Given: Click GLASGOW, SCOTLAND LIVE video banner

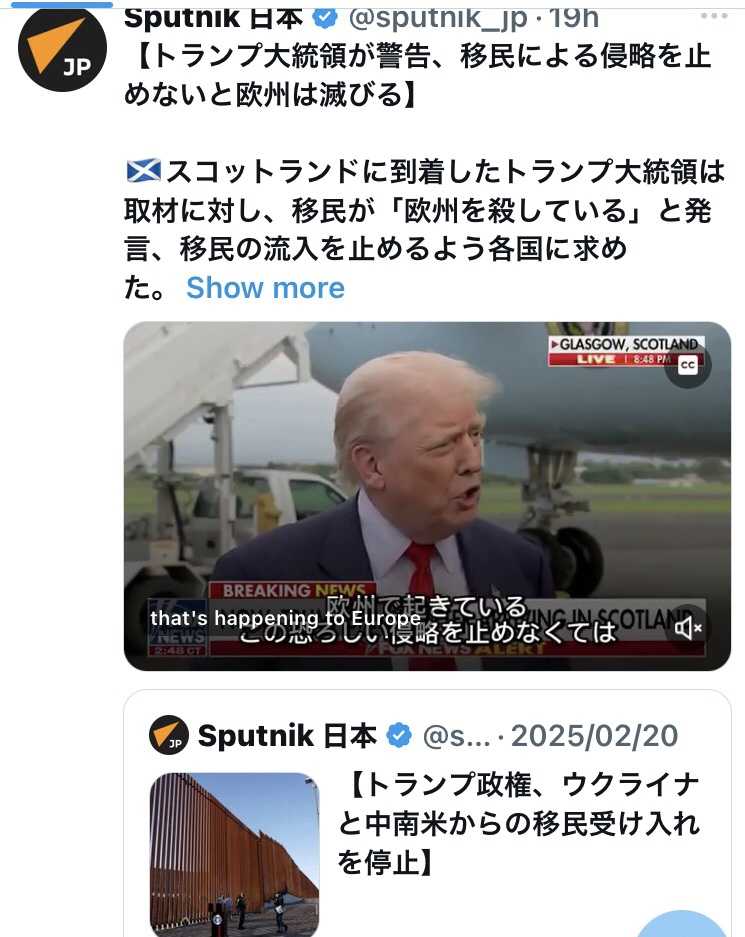Looking at the screenshot, I should [x=626, y=351].
